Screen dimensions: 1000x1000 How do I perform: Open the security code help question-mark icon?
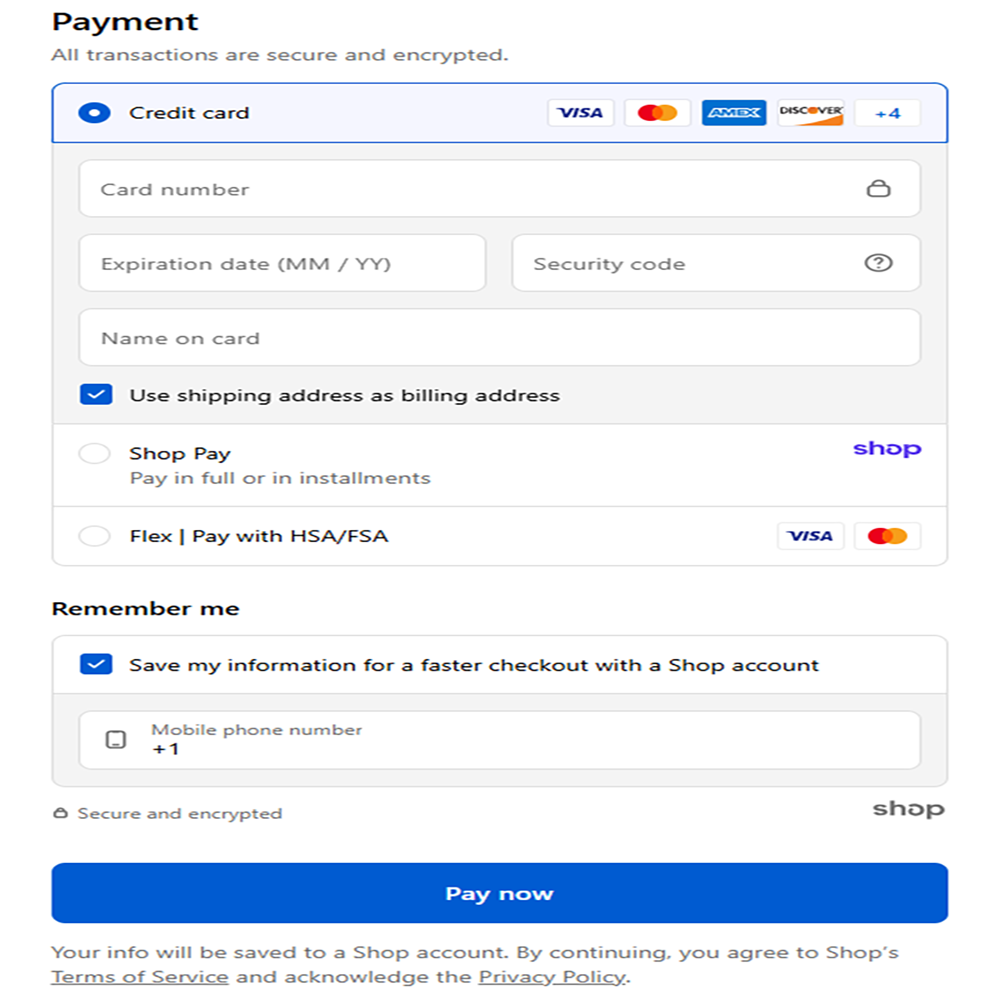(x=878, y=263)
